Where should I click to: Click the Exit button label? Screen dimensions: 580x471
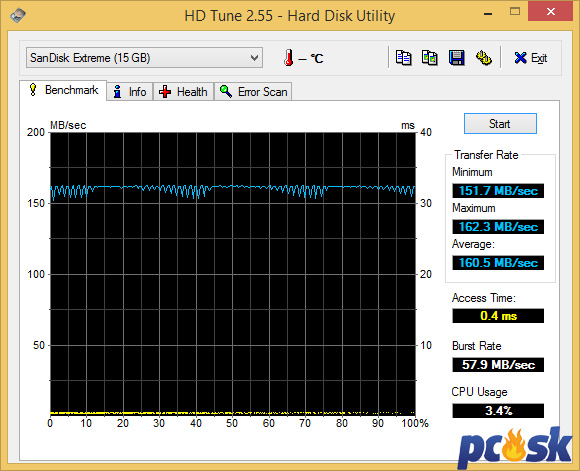(539, 58)
